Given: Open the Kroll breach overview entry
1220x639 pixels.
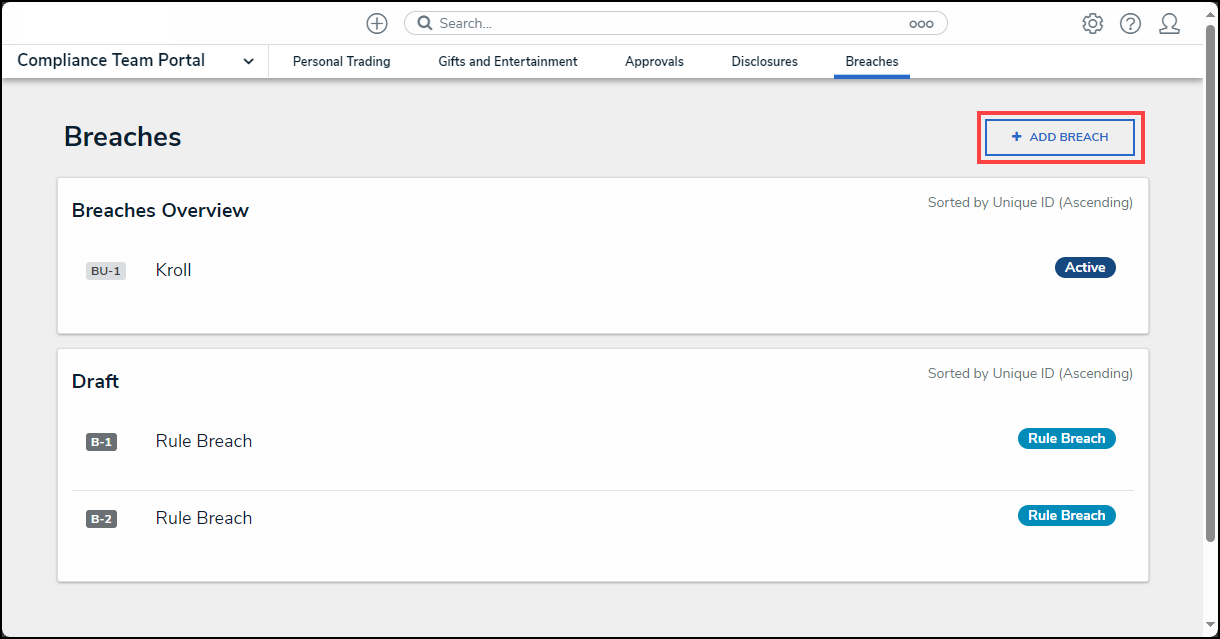Looking at the screenshot, I should [174, 270].
